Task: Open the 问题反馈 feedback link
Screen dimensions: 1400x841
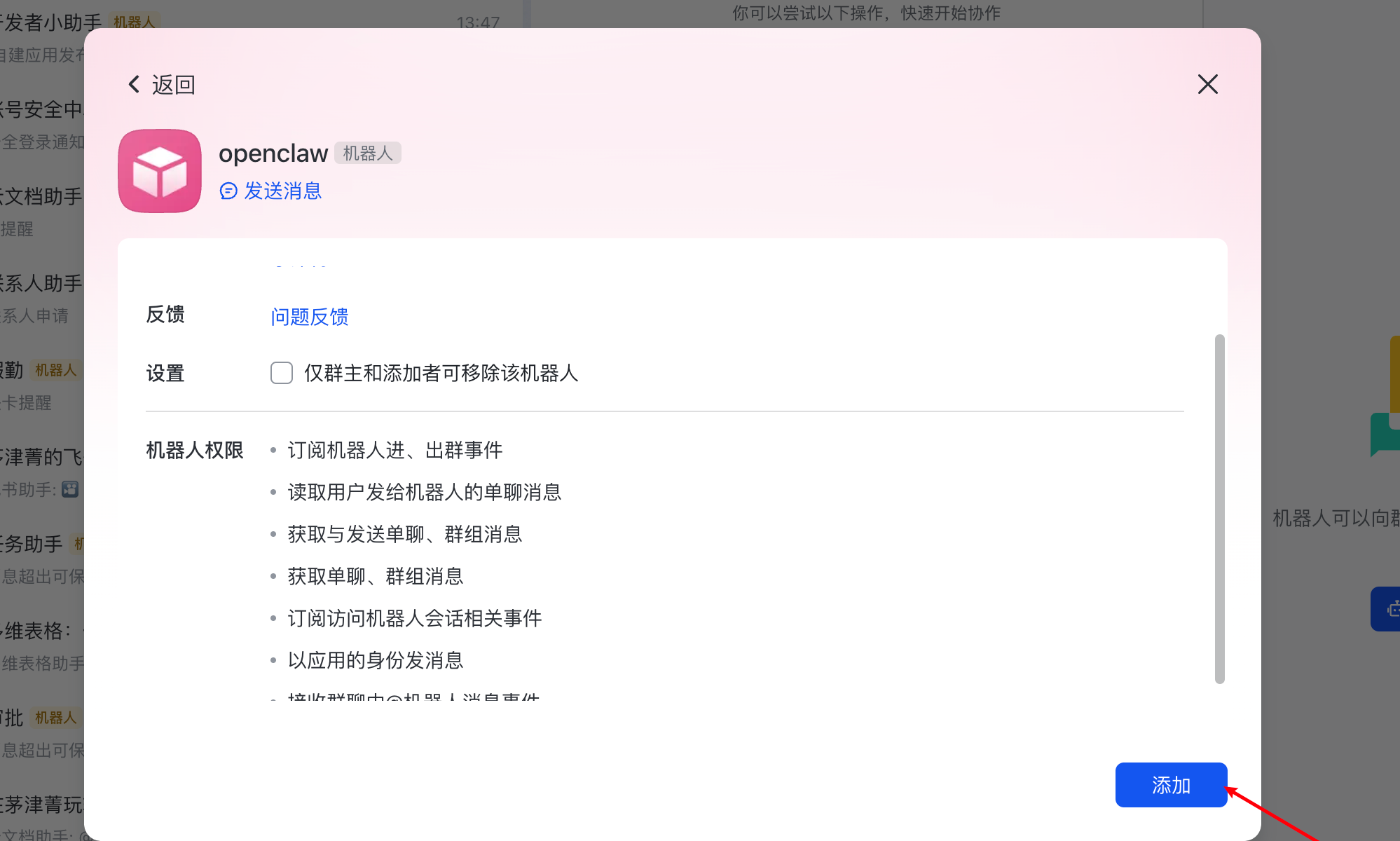Action: [x=310, y=317]
